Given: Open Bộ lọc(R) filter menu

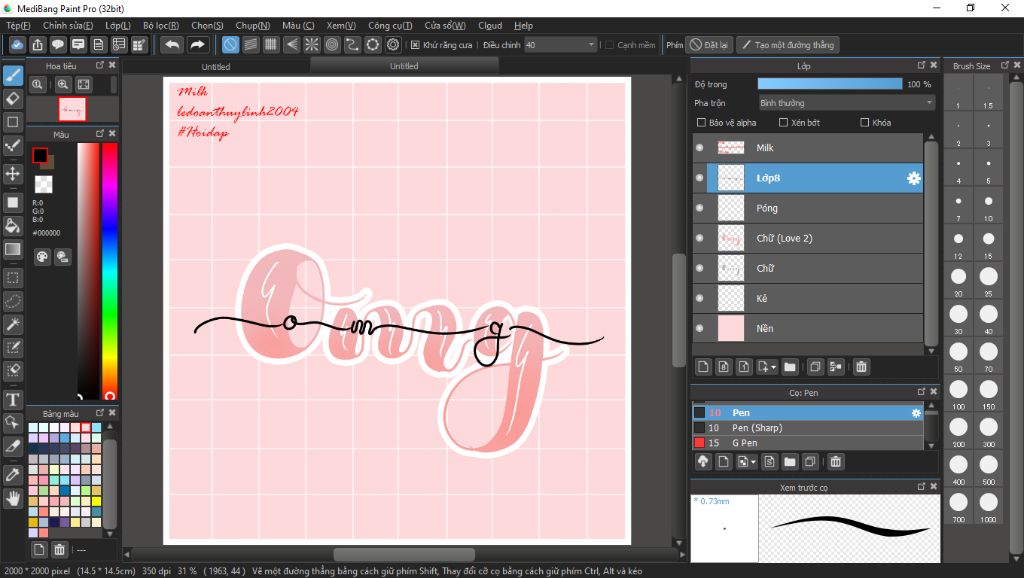Looking at the screenshot, I should (161, 25).
